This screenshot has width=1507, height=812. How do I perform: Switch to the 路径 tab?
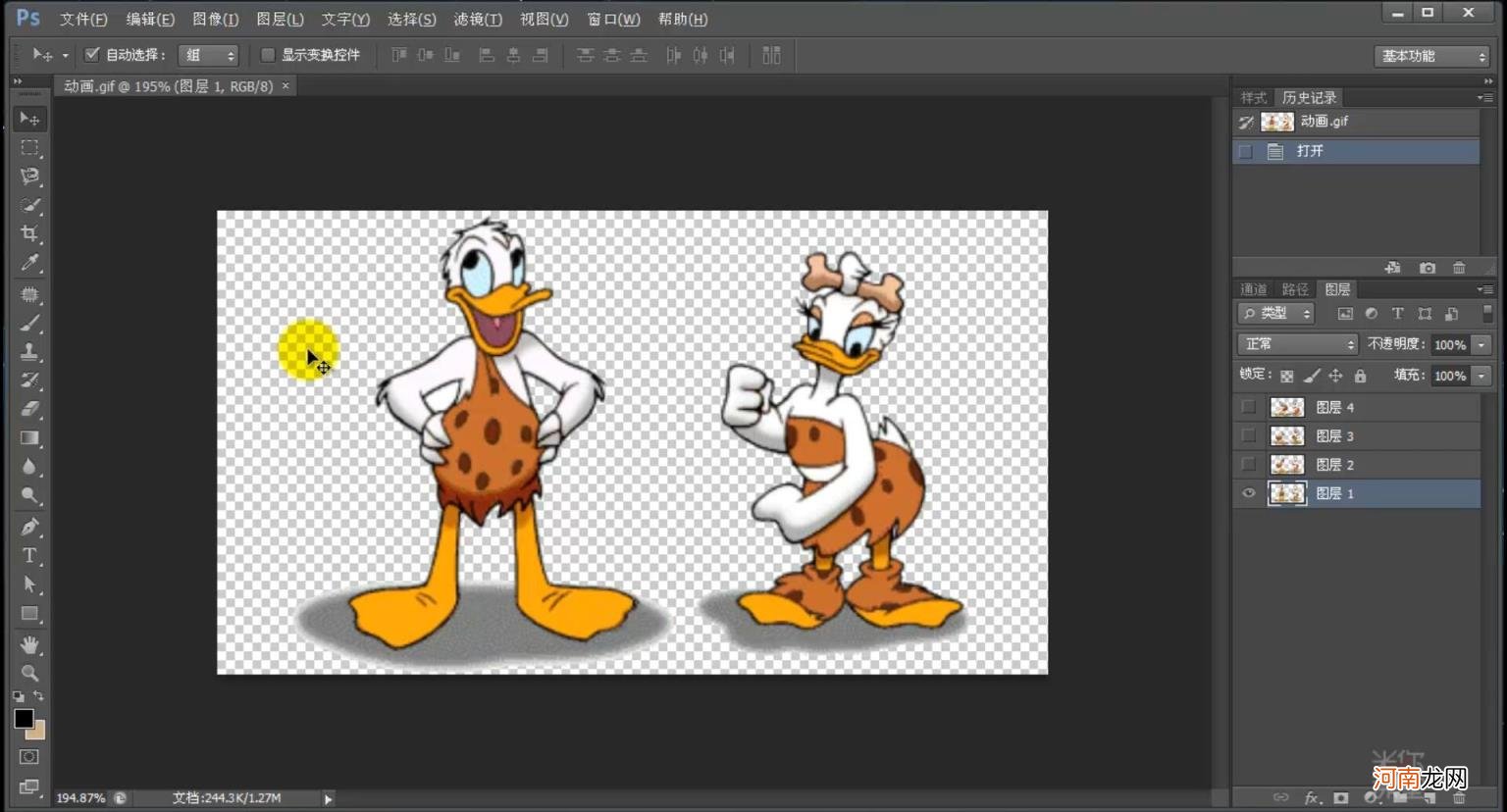(x=1295, y=289)
